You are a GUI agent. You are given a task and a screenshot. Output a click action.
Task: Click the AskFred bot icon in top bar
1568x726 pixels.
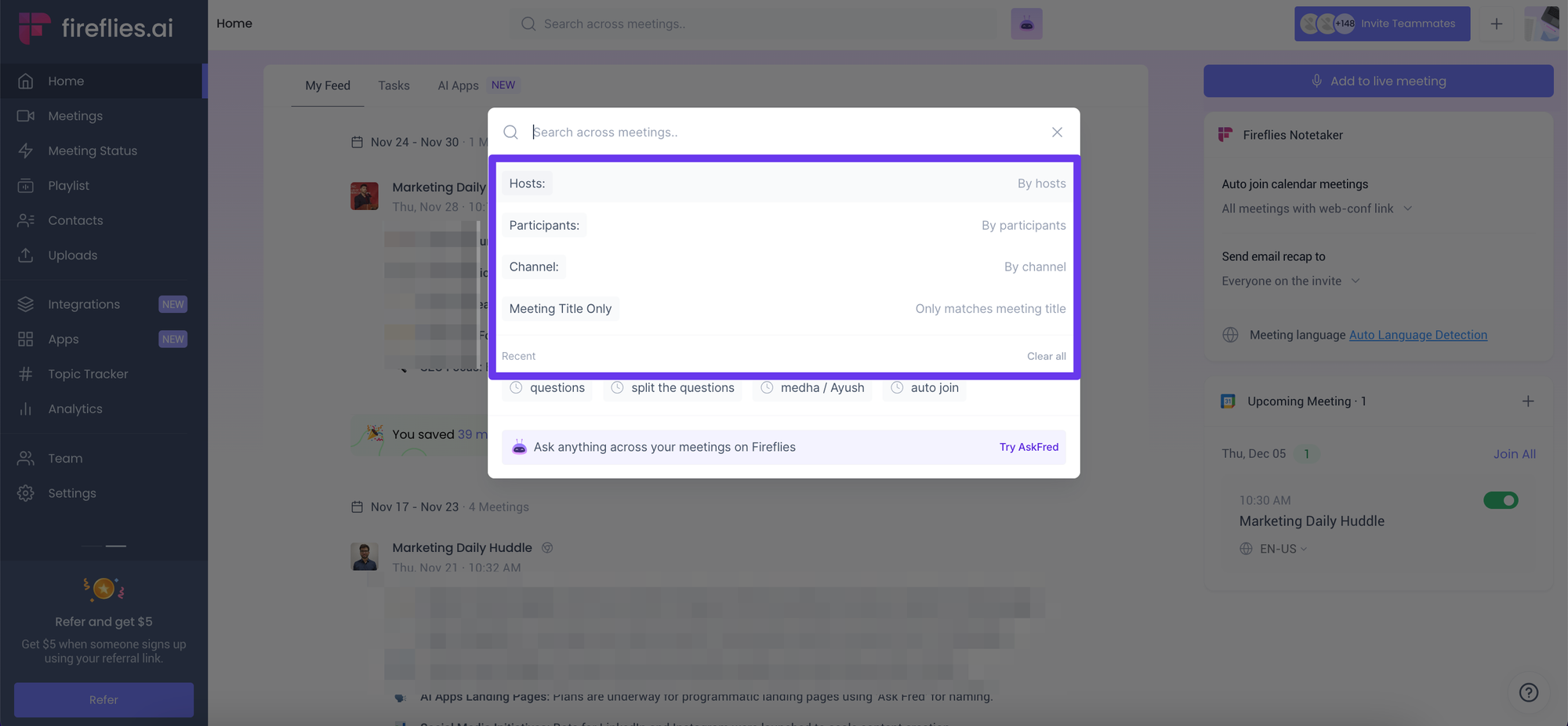click(1026, 24)
